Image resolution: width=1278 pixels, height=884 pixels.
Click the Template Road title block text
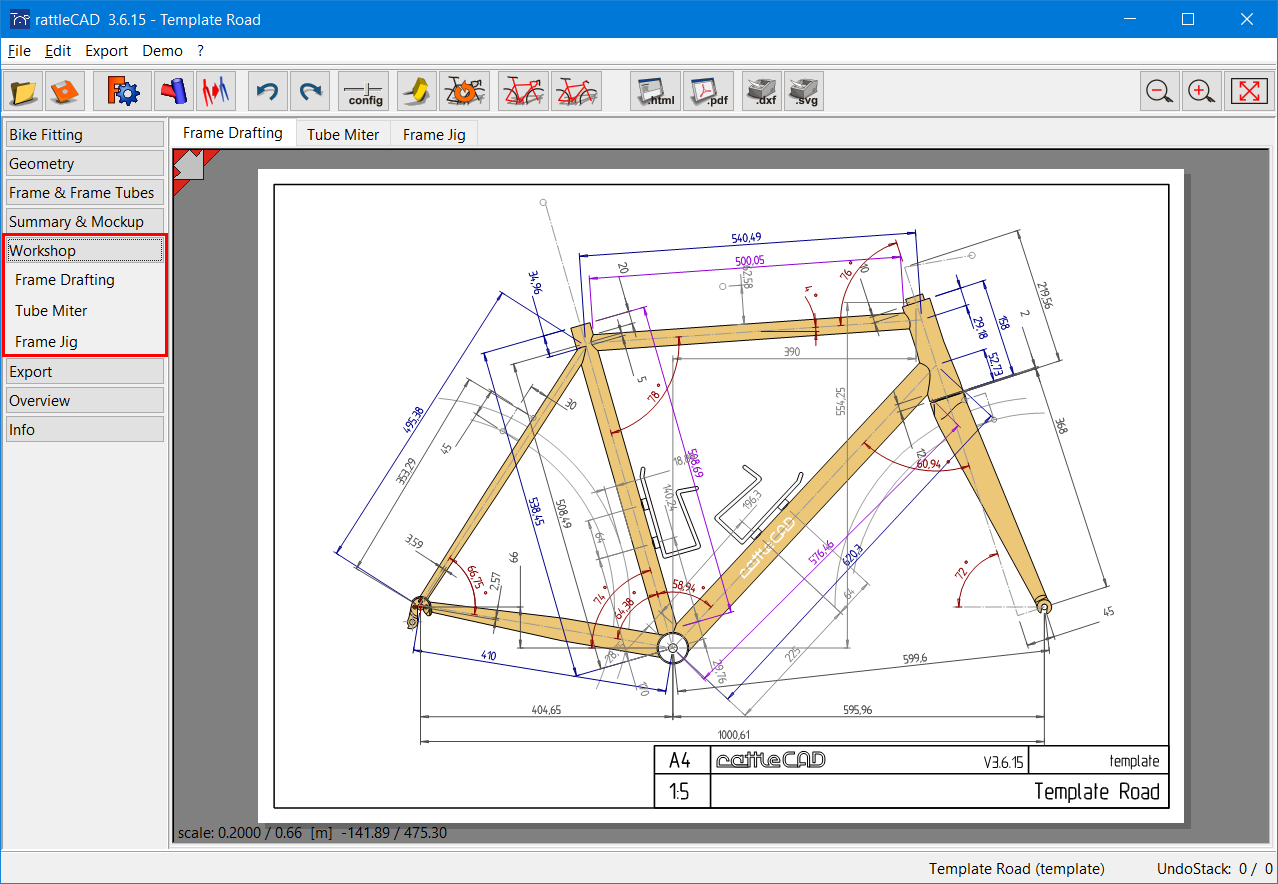coord(1096,792)
